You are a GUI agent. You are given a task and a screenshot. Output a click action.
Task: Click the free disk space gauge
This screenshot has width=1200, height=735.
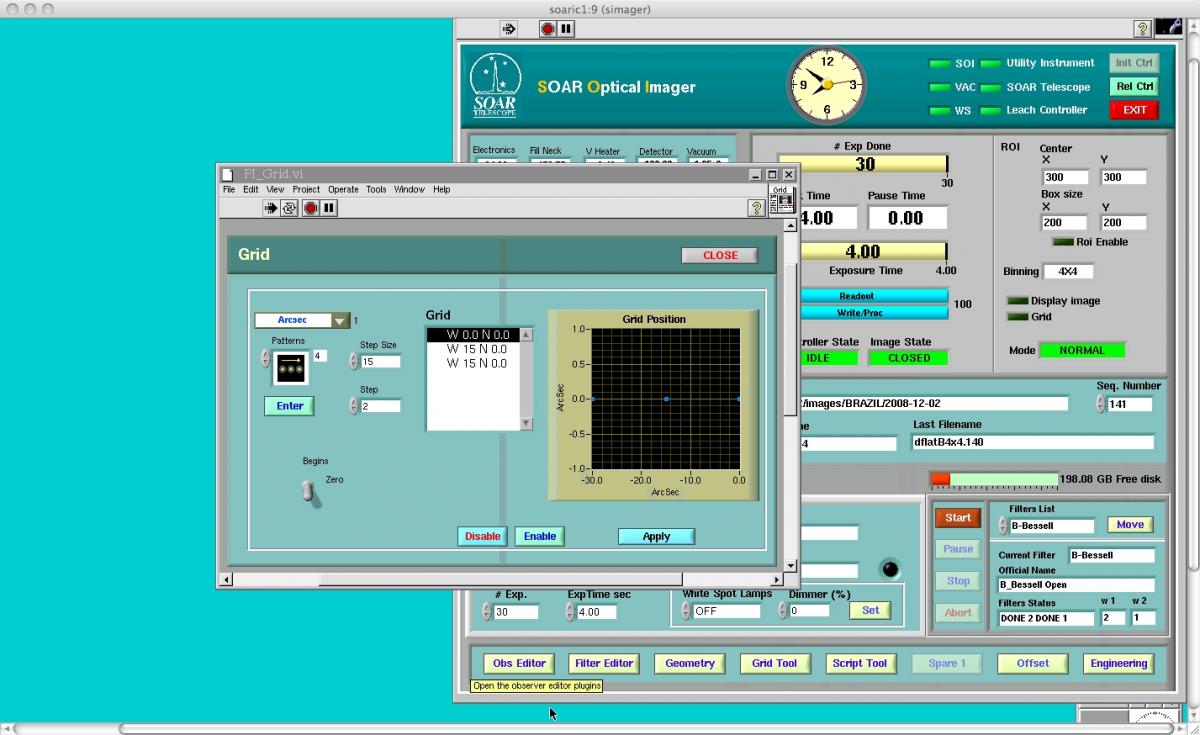coord(994,479)
